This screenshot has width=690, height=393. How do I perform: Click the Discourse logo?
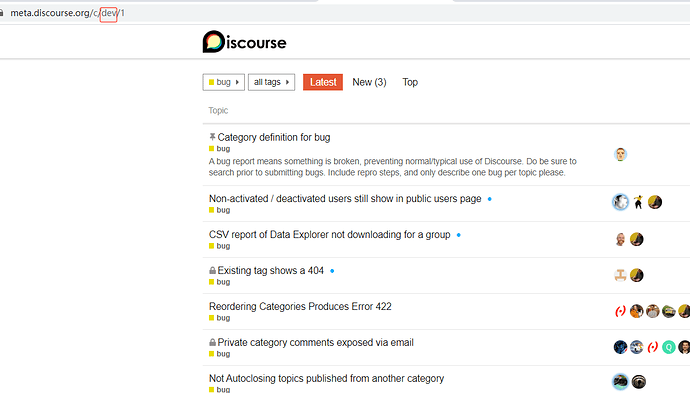click(x=244, y=42)
